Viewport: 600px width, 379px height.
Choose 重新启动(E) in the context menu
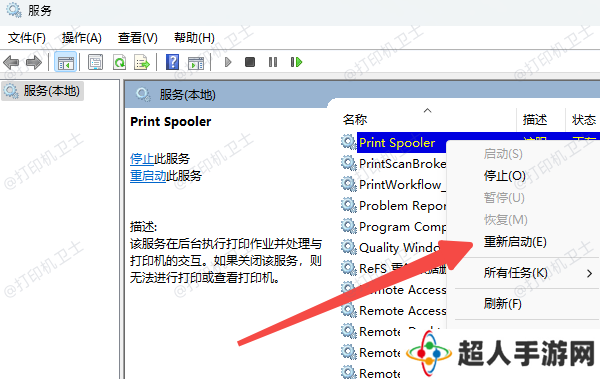point(515,242)
